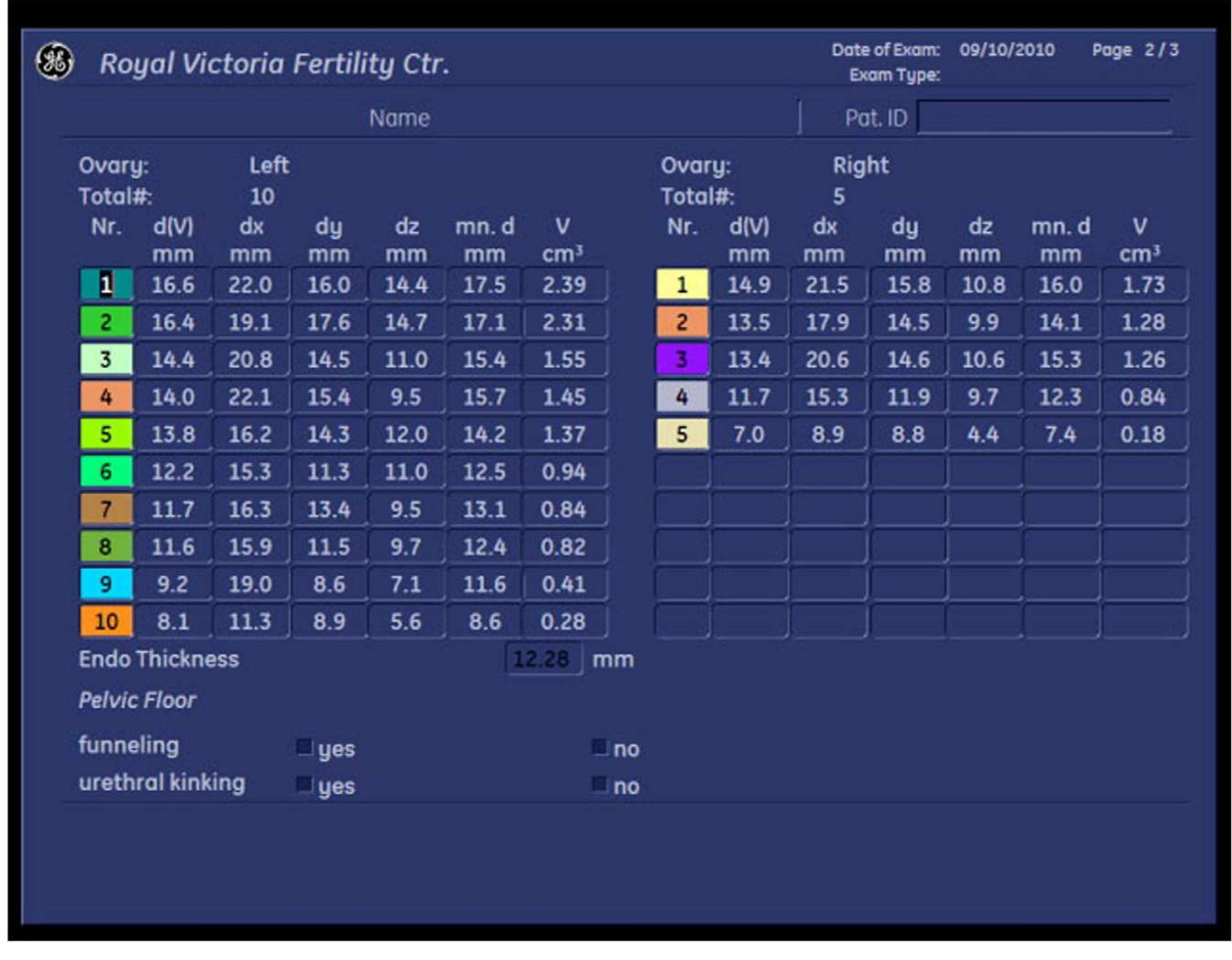
Task: Click the GE logo icon
Action: [x=55, y=61]
